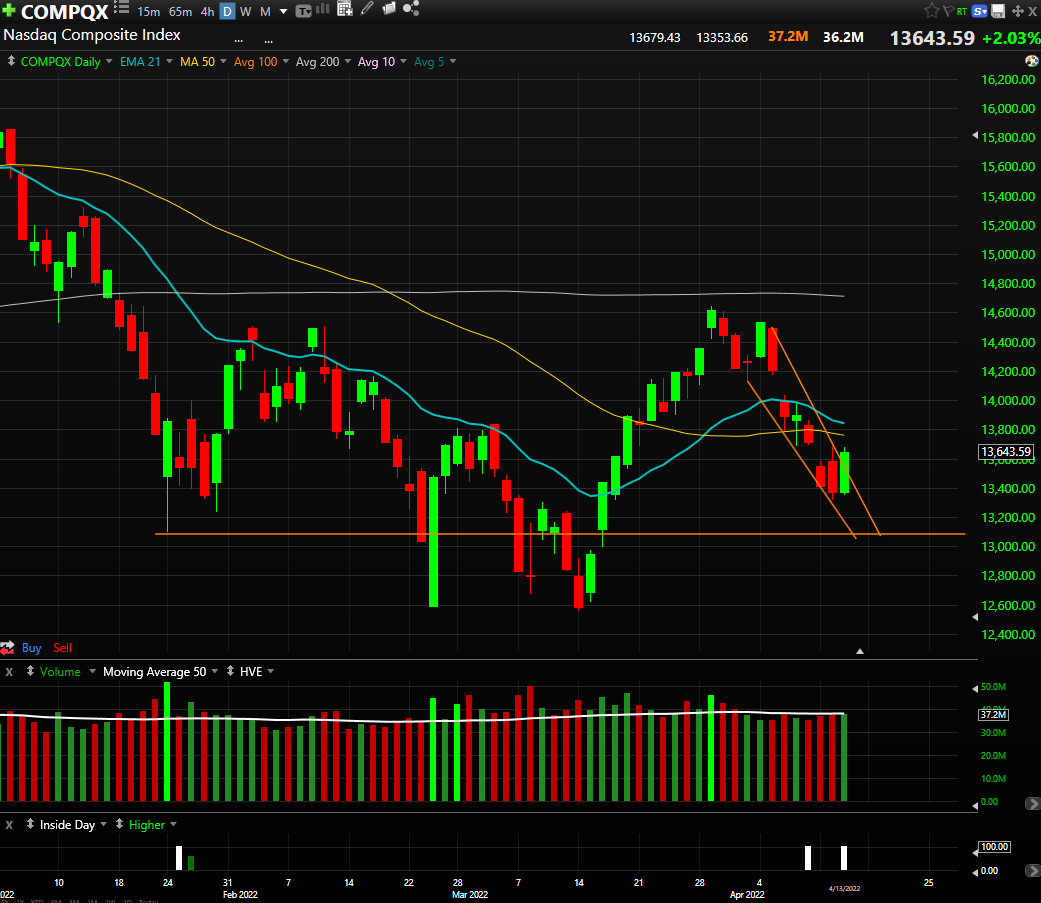Click the move arrows beside Higher
This screenshot has width=1041, height=903.
pos(120,824)
